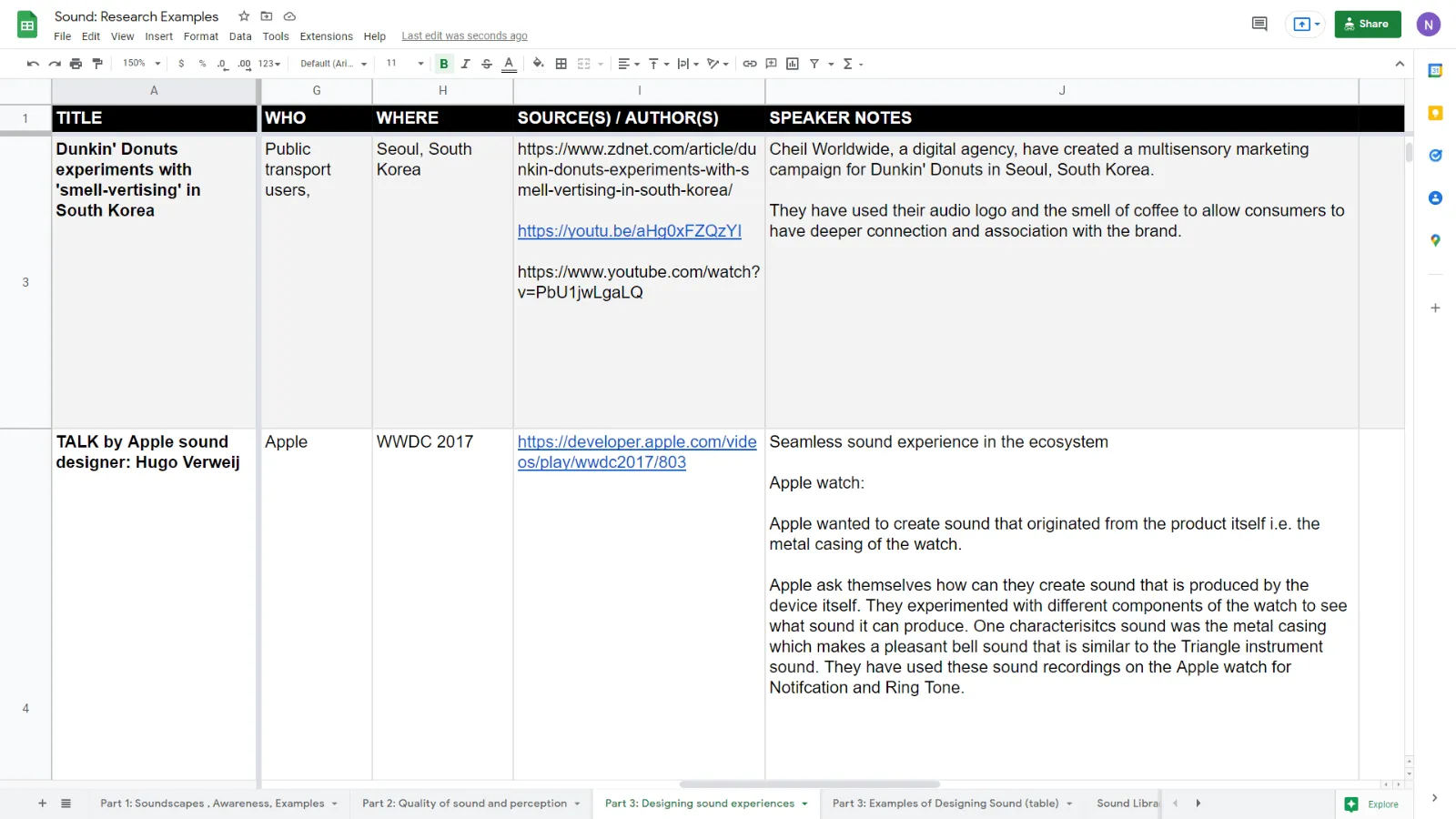
Task: Open filter views dropdown arrow
Action: coord(831,64)
